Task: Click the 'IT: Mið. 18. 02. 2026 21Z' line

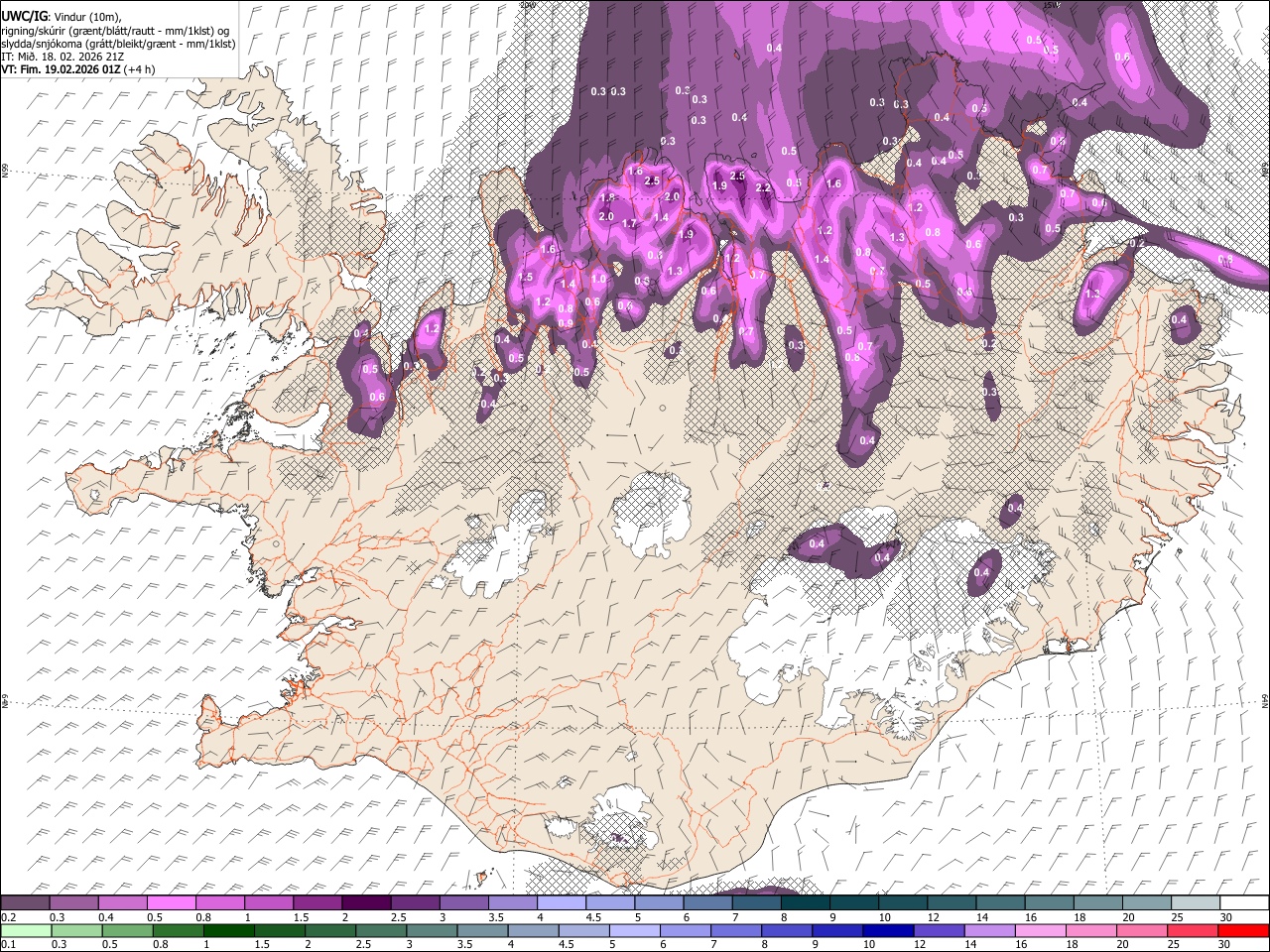Action: pos(62,58)
